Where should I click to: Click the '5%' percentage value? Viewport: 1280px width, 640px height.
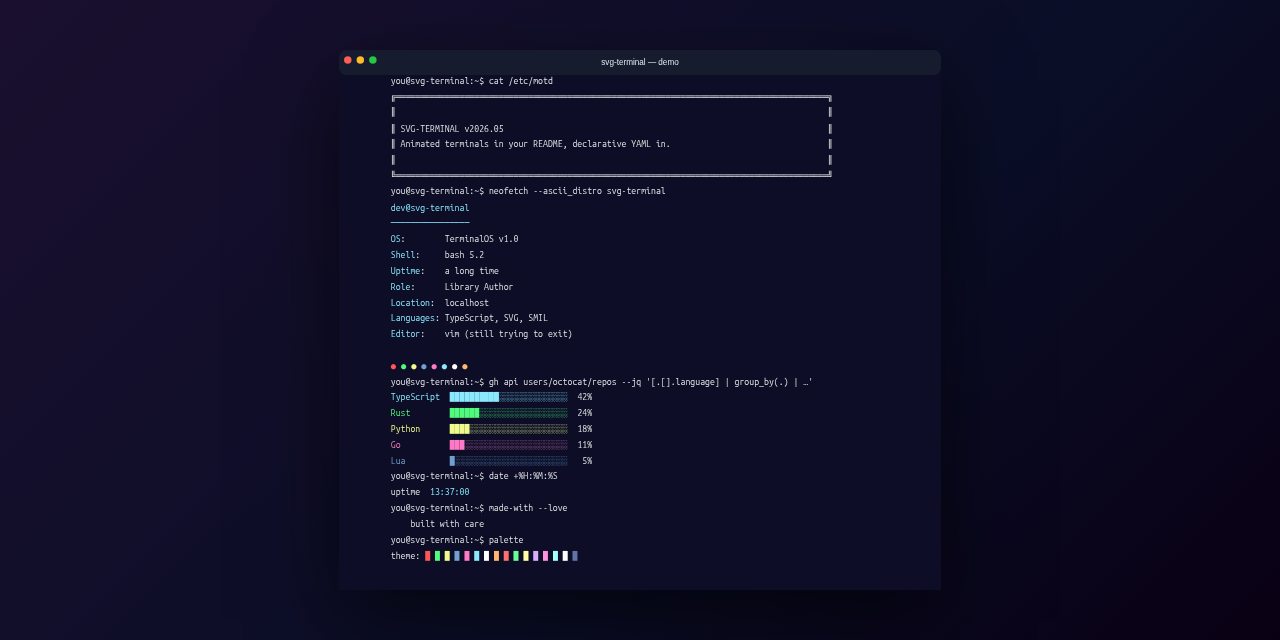(587, 461)
